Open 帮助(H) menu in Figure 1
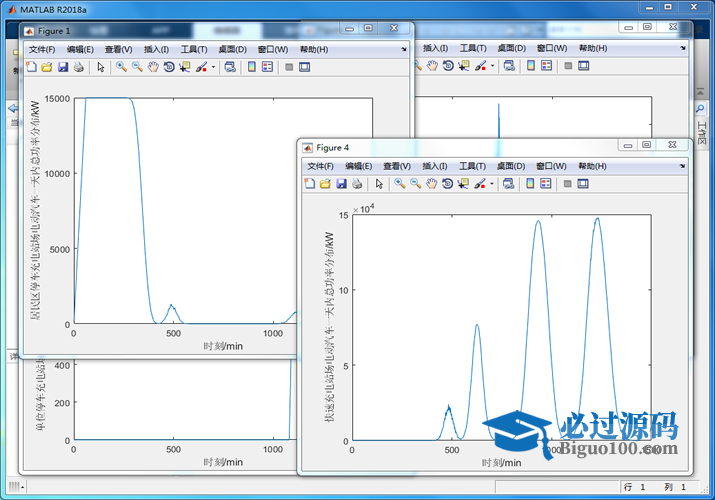Viewport: 715px width, 500px height. click(x=314, y=49)
